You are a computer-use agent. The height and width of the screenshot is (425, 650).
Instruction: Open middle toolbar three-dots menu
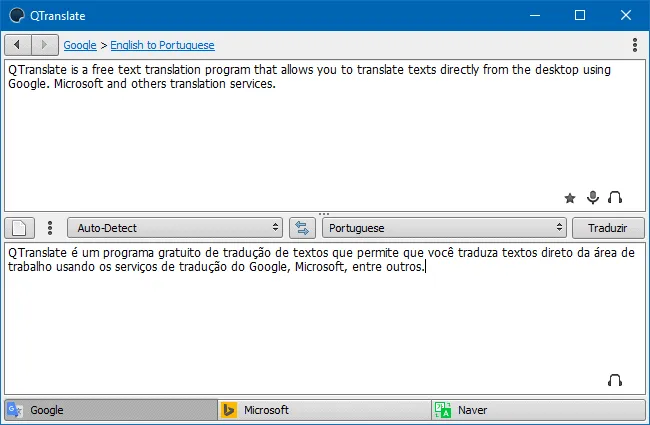pyautogui.click(x=50, y=228)
